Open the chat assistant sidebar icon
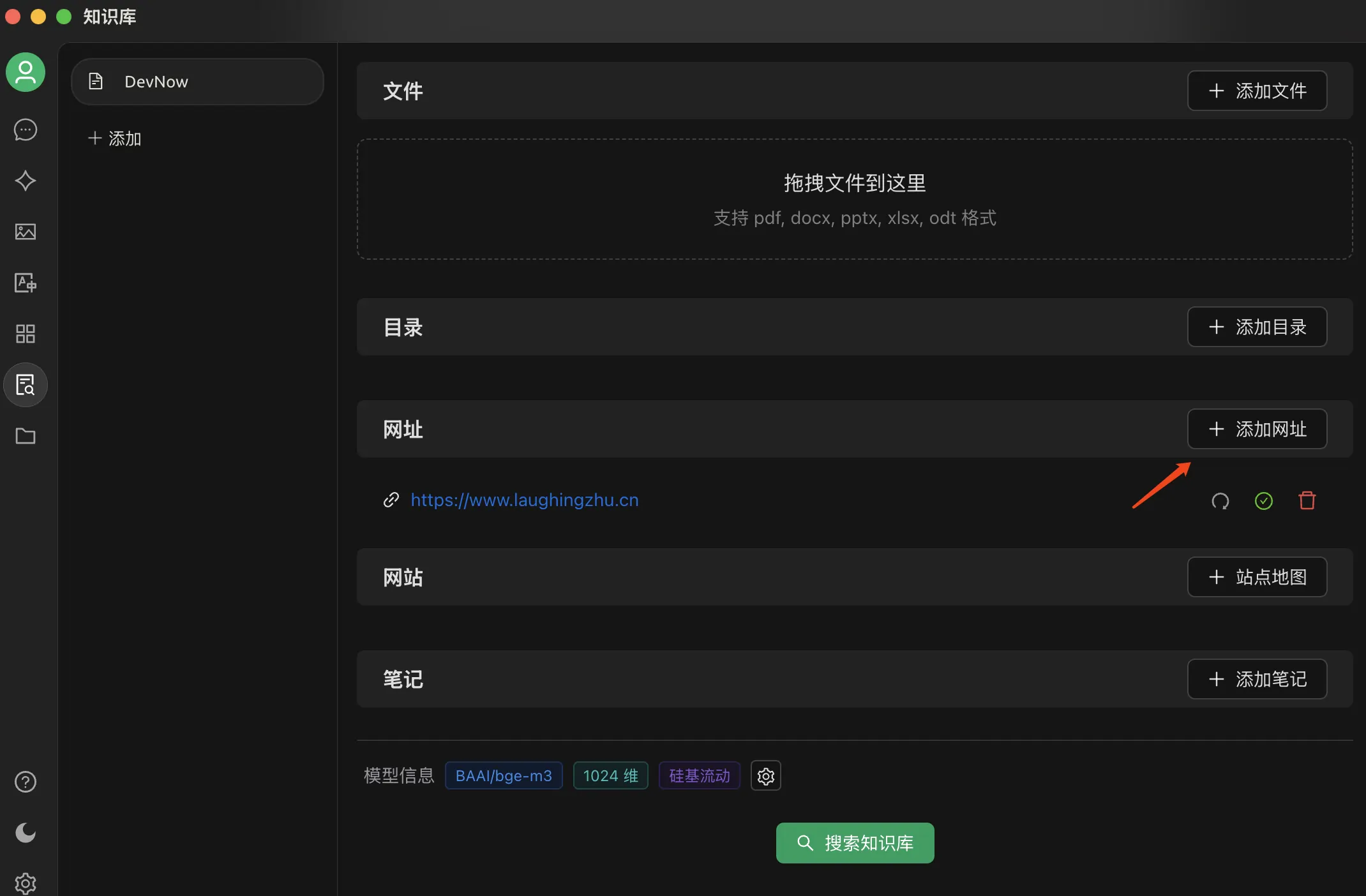Screen dimensions: 1366x896 coord(26,130)
